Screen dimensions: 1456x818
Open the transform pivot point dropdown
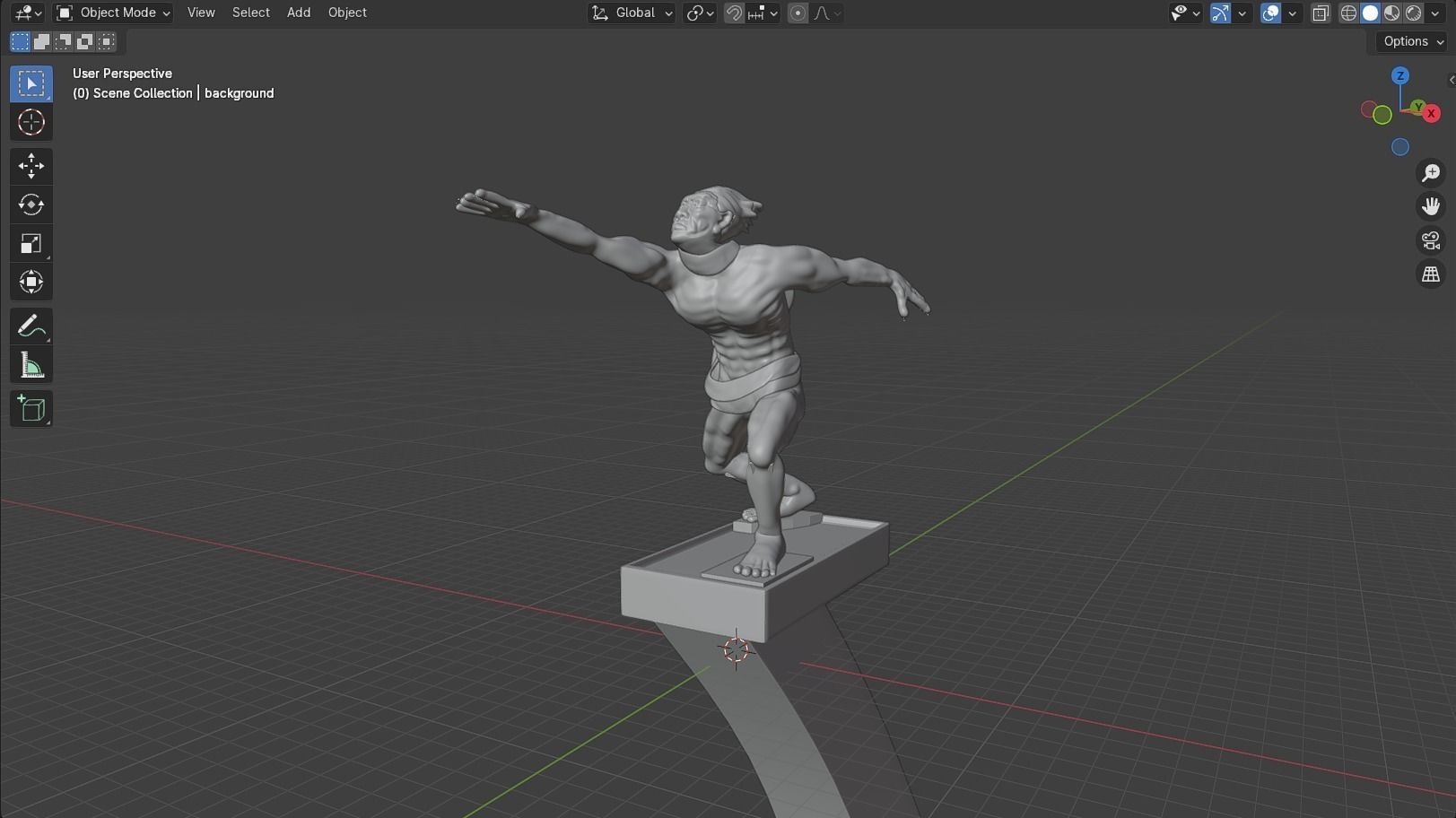click(700, 13)
